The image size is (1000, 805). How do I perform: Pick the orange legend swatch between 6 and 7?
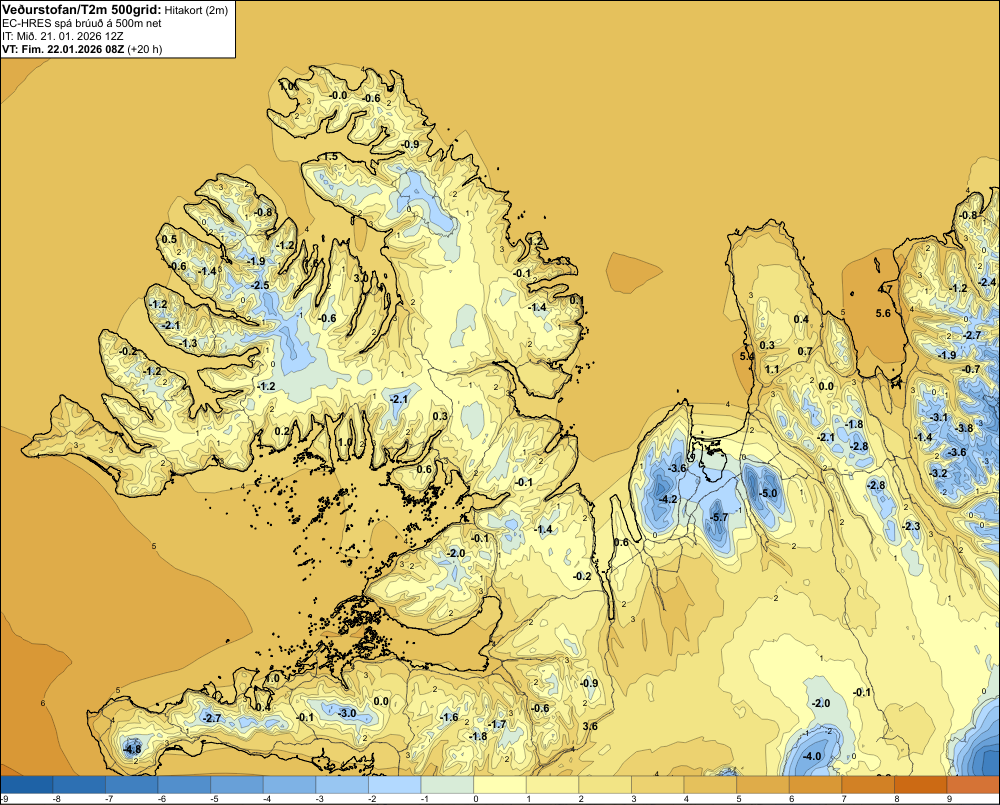coord(815,785)
